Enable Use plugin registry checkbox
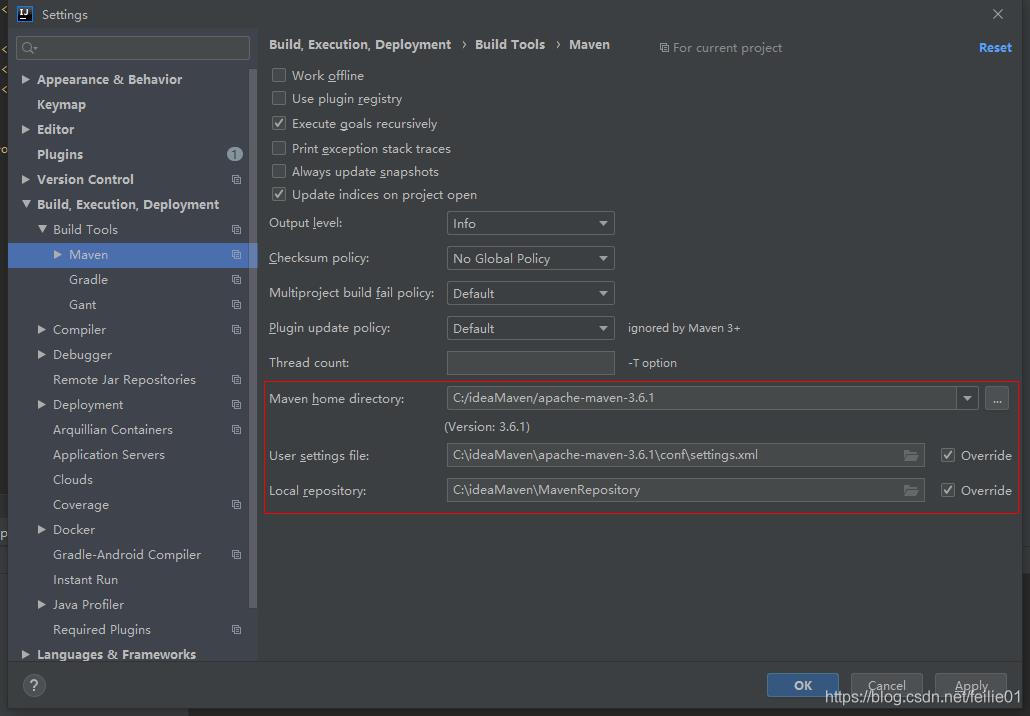 pos(279,99)
